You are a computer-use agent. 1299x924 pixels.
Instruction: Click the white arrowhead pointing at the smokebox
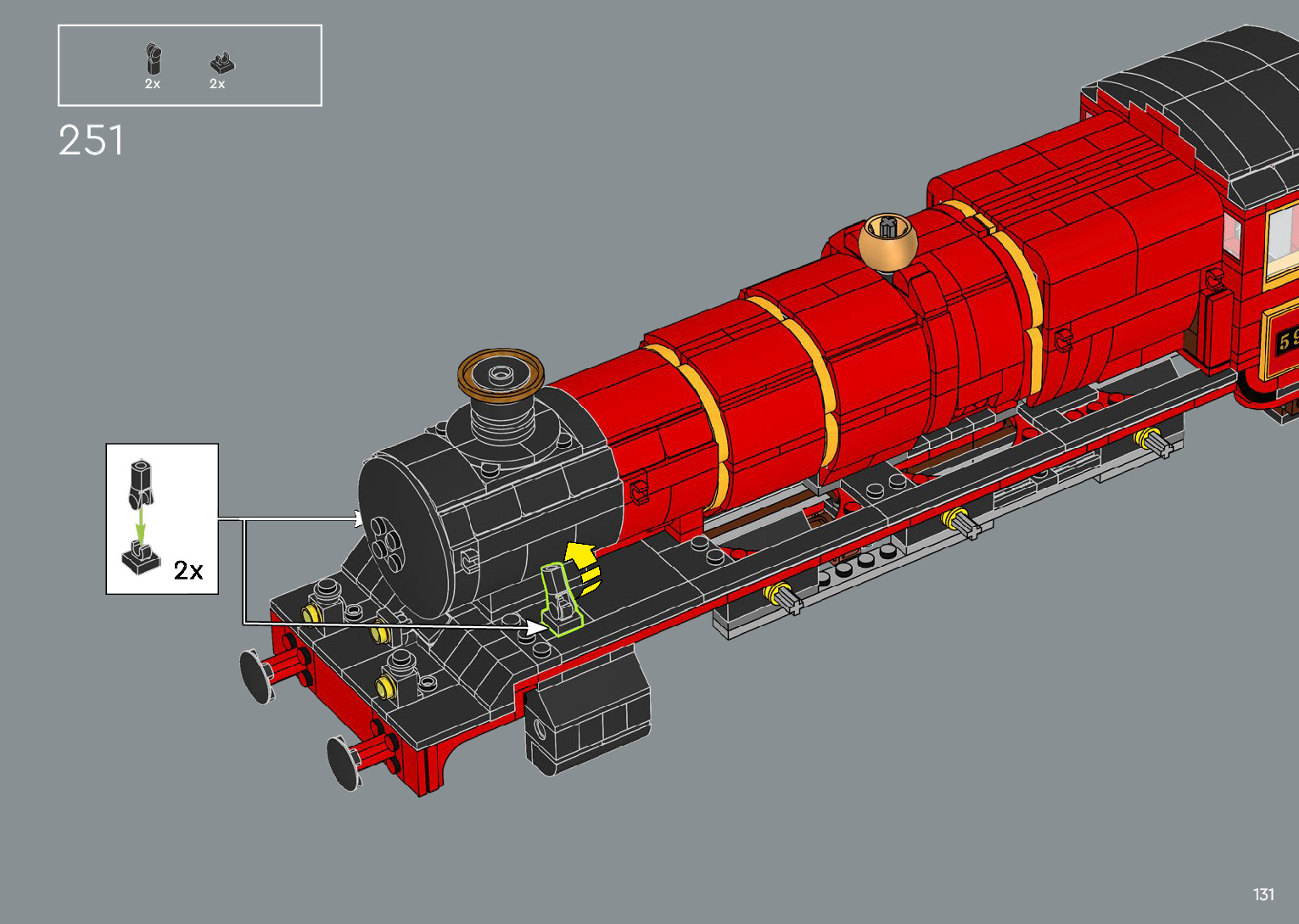[x=359, y=518]
